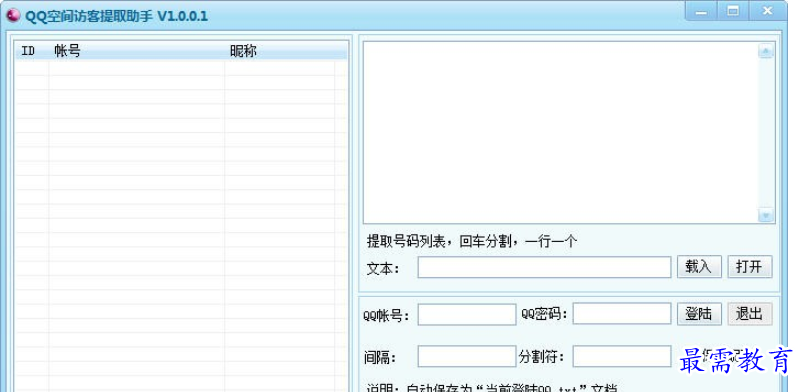
Task: Click the 分割符 input field
Action: (x=622, y=356)
